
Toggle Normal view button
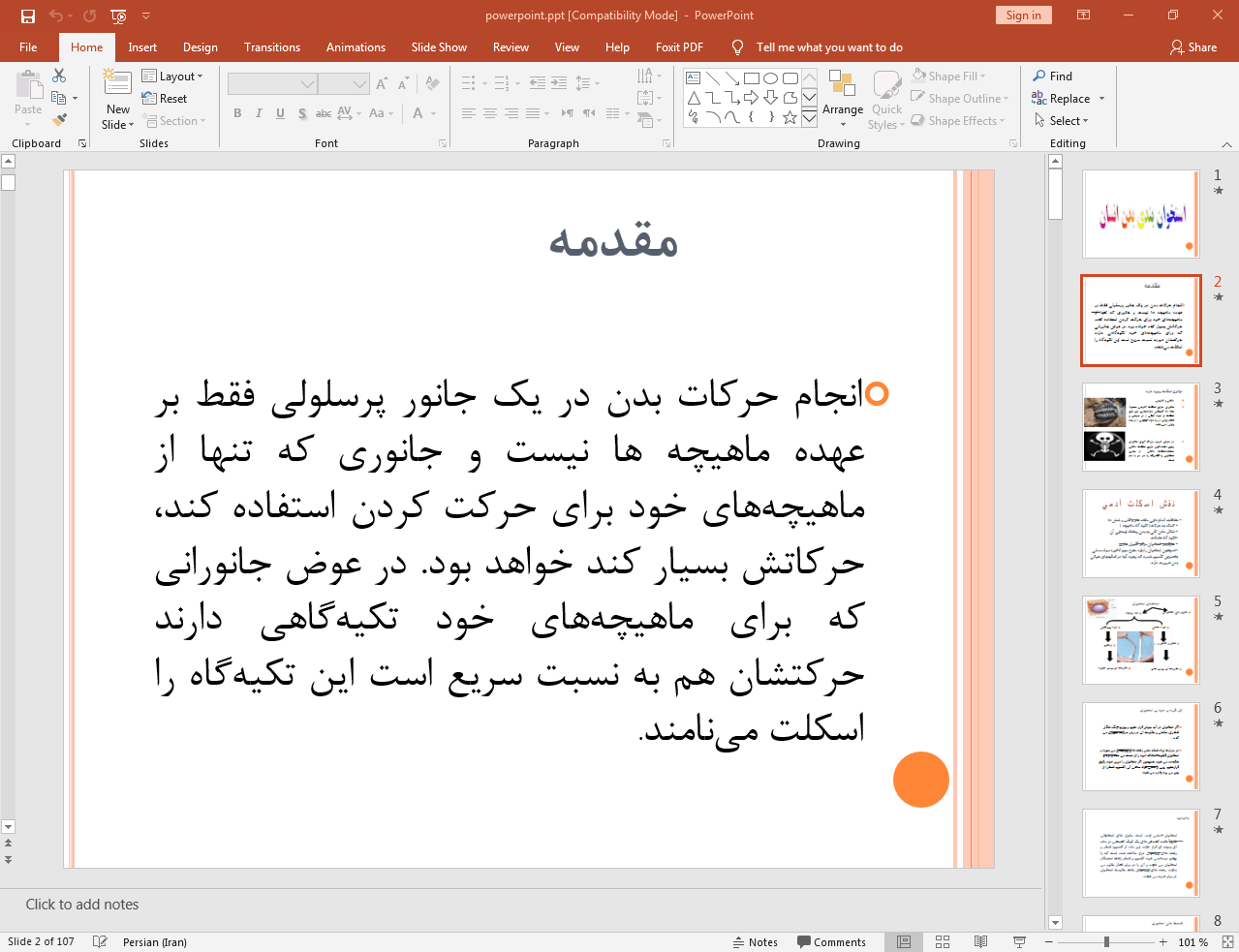pyautogui.click(x=904, y=942)
